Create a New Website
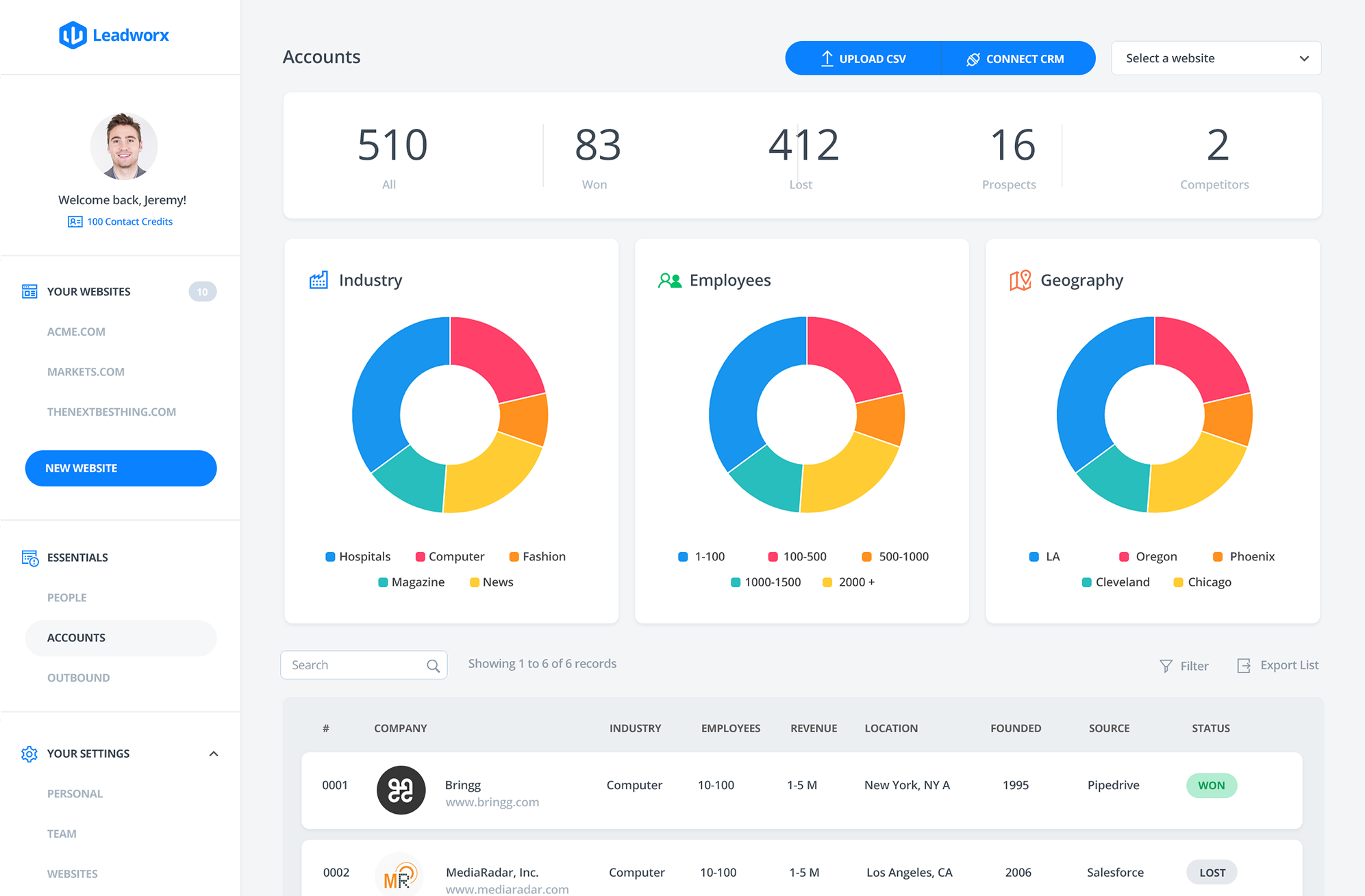1365x896 pixels. pyautogui.click(x=121, y=468)
